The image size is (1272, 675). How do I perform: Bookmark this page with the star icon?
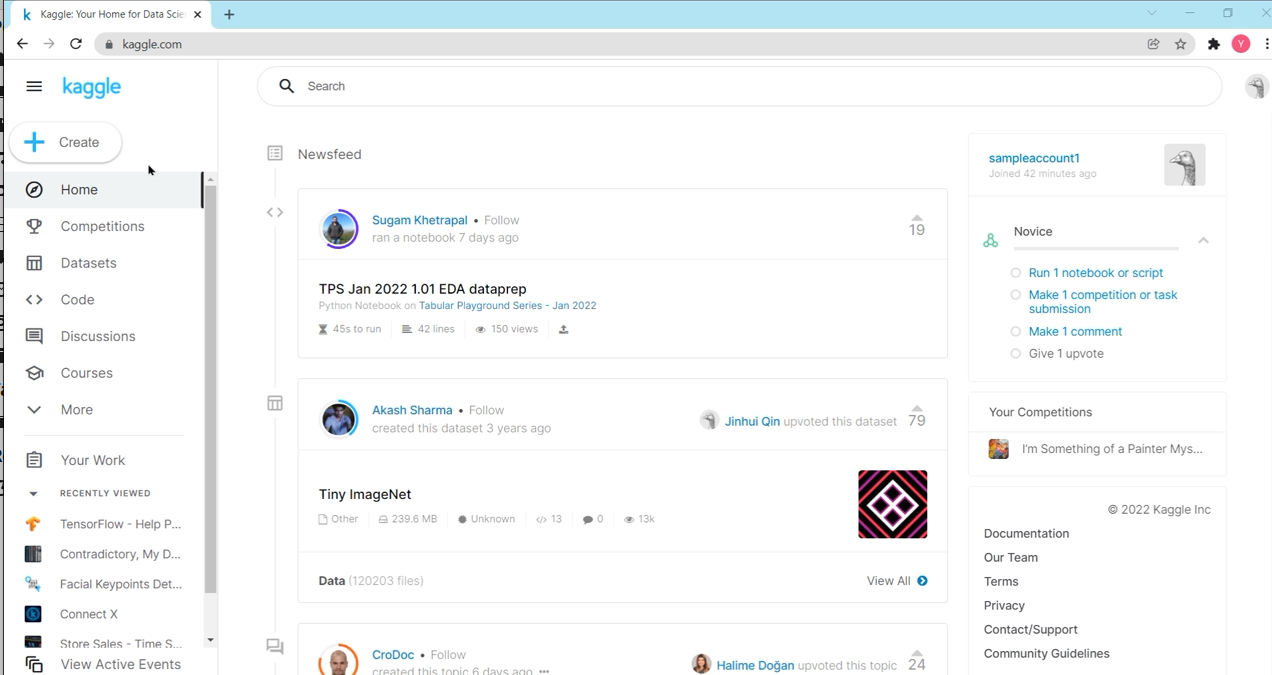[x=1181, y=44]
